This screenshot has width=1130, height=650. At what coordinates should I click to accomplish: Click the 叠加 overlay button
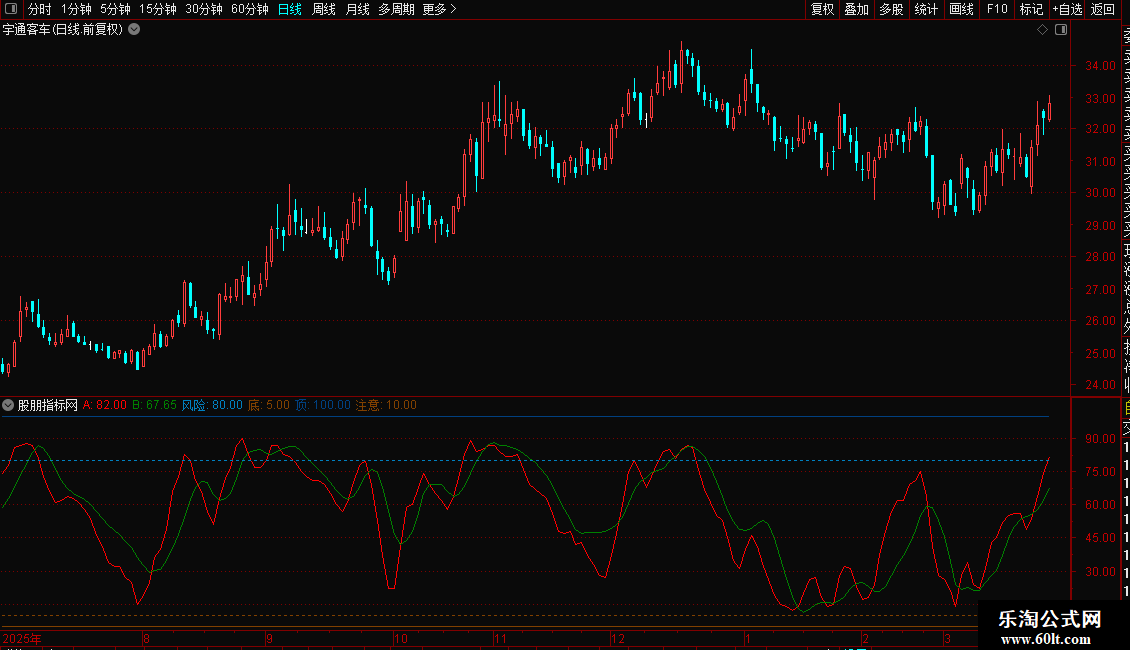(x=856, y=9)
